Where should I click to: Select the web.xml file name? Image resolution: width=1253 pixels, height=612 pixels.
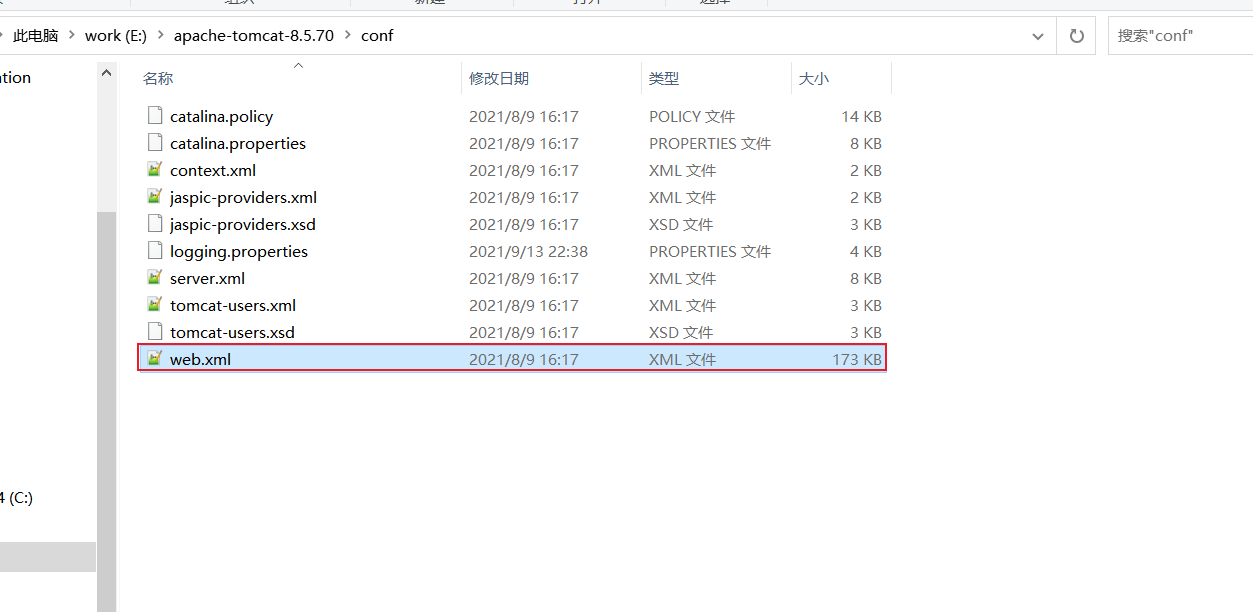[200, 359]
